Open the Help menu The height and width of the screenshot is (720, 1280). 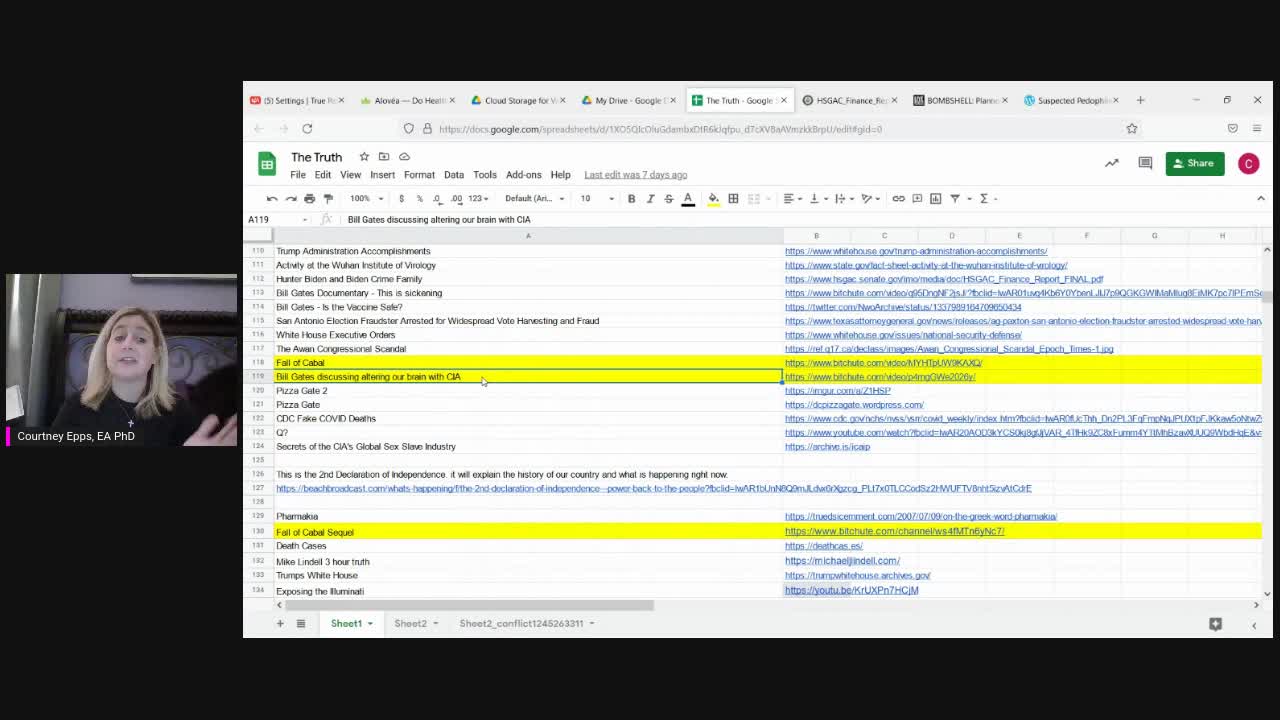point(560,175)
